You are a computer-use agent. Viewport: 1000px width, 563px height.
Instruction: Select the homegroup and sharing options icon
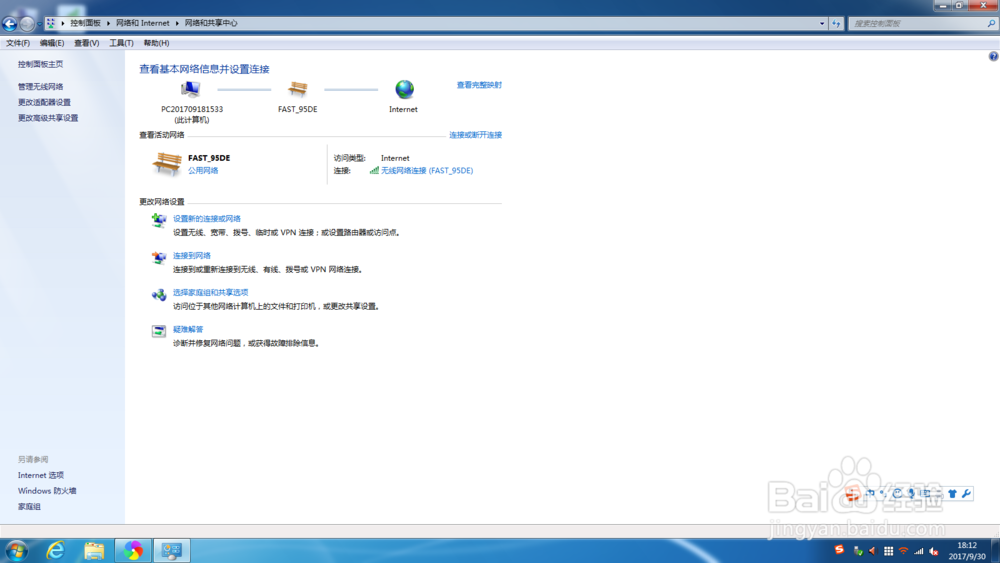[159, 295]
